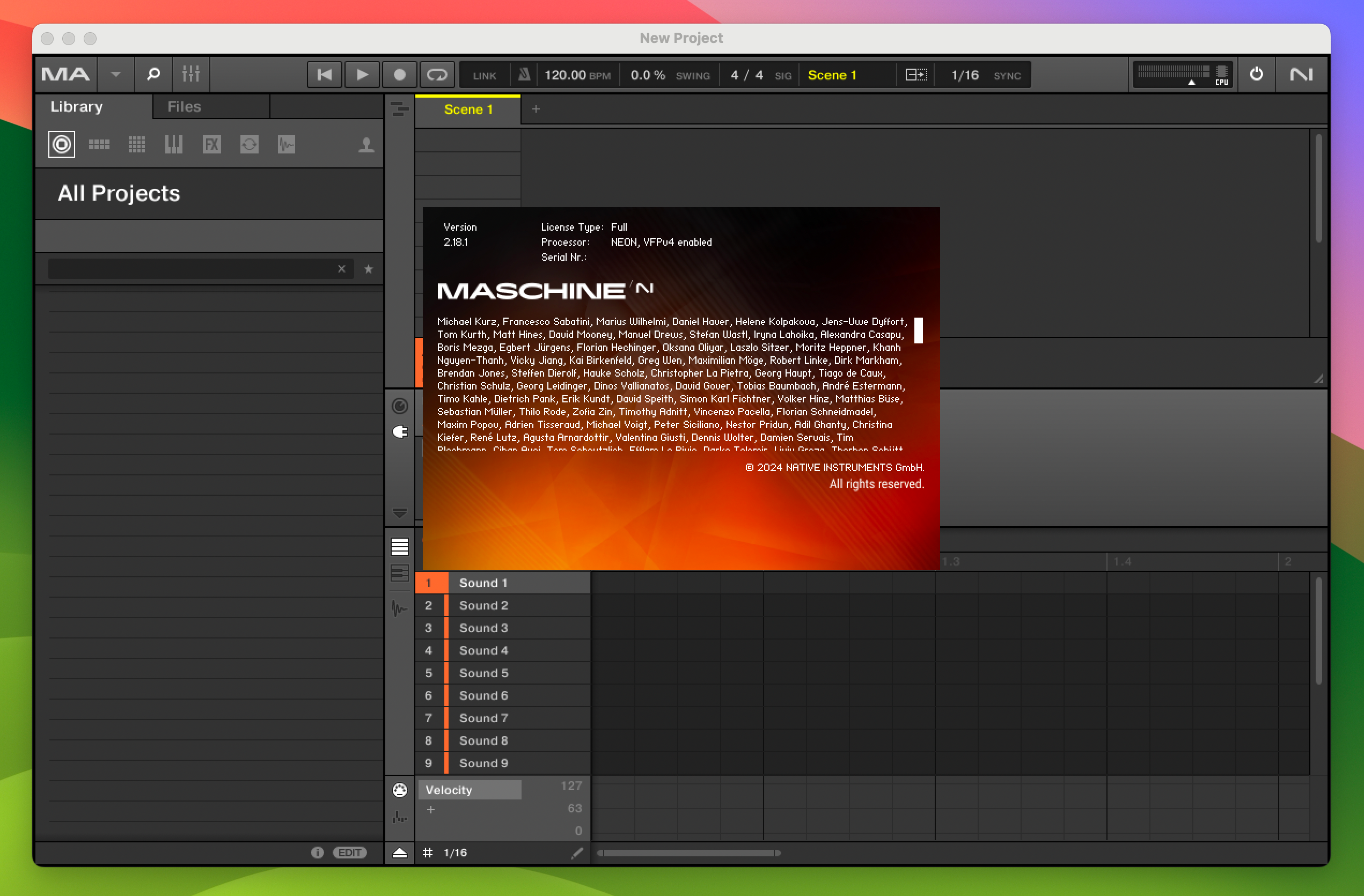Select Sound 9 row

(503, 763)
